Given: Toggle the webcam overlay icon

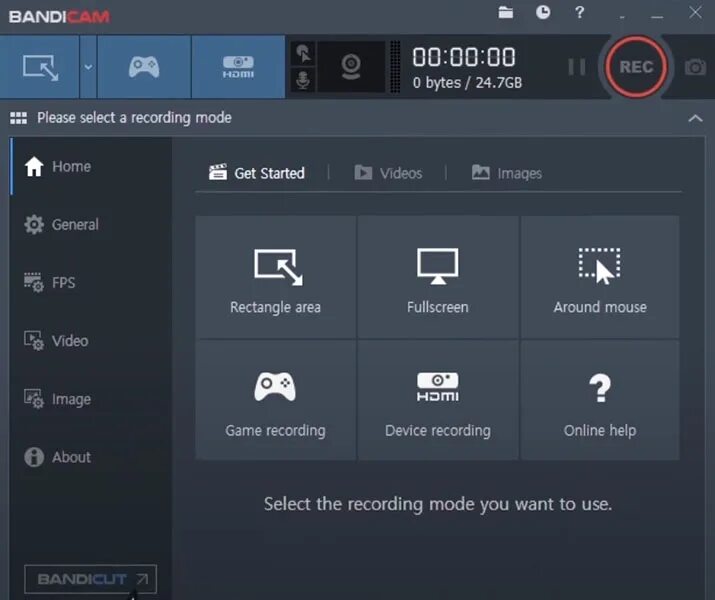Looking at the screenshot, I should tap(351, 67).
